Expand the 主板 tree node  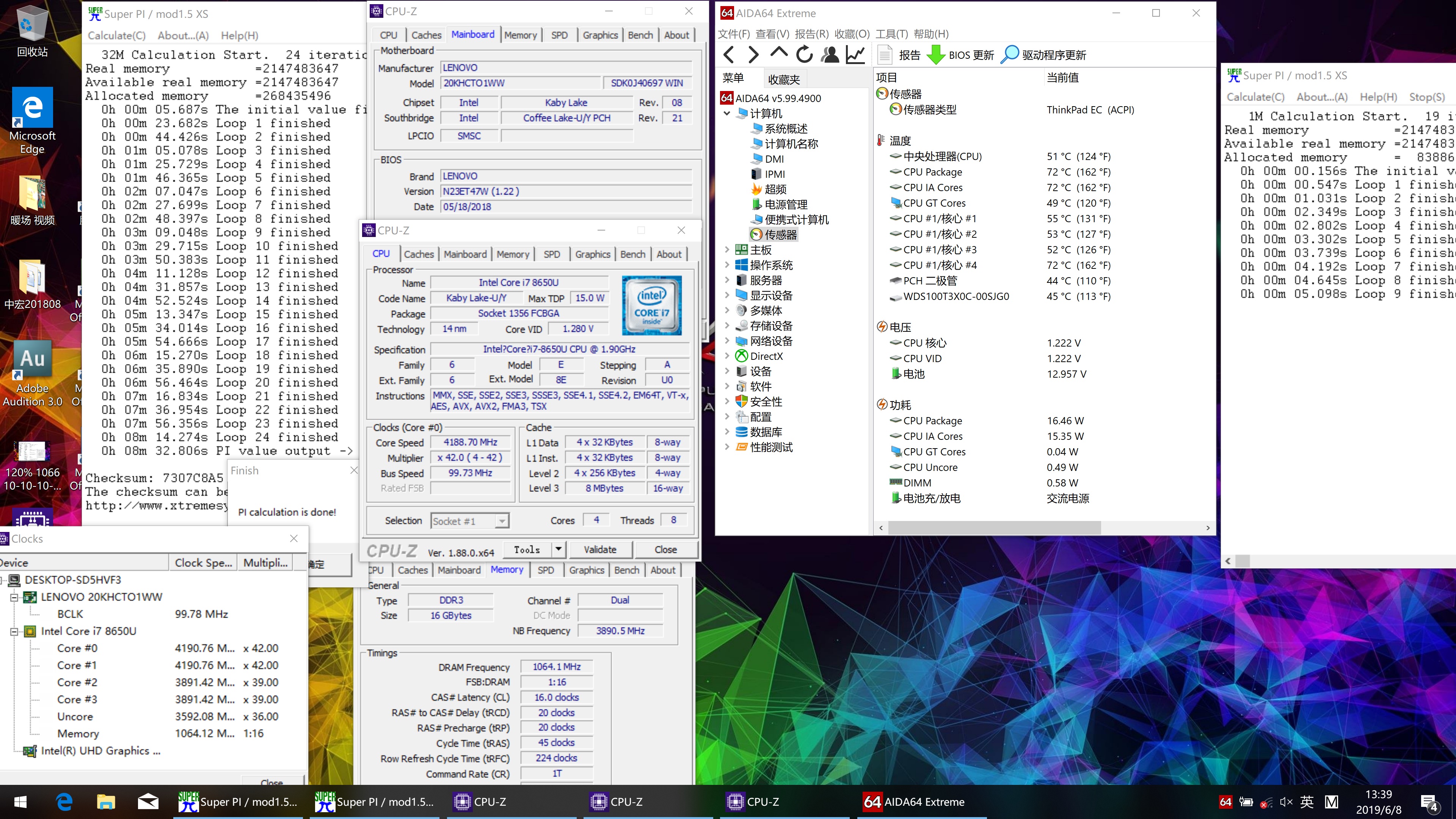click(x=727, y=249)
